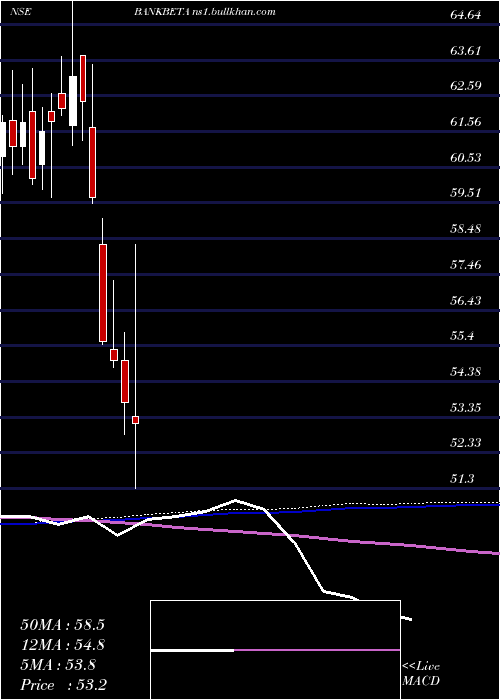Click the 5MA : 53.8 readout
The width and height of the screenshot is (500, 700).
click(58, 665)
